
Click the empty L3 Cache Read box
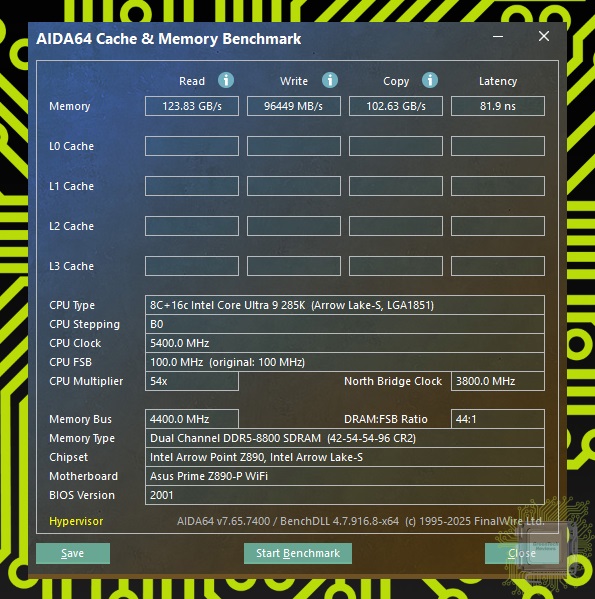click(x=192, y=266)
